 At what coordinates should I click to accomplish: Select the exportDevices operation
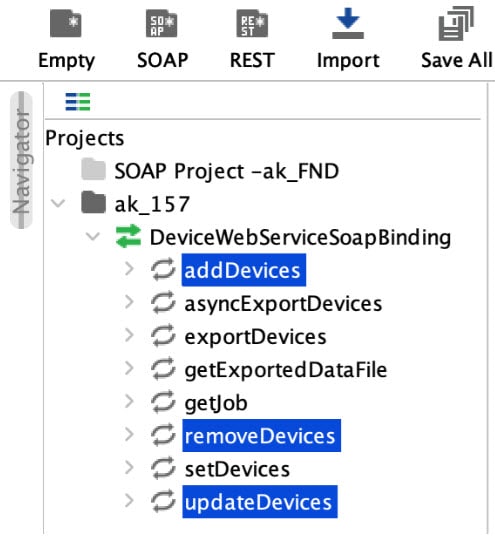(x=255, y=337)
